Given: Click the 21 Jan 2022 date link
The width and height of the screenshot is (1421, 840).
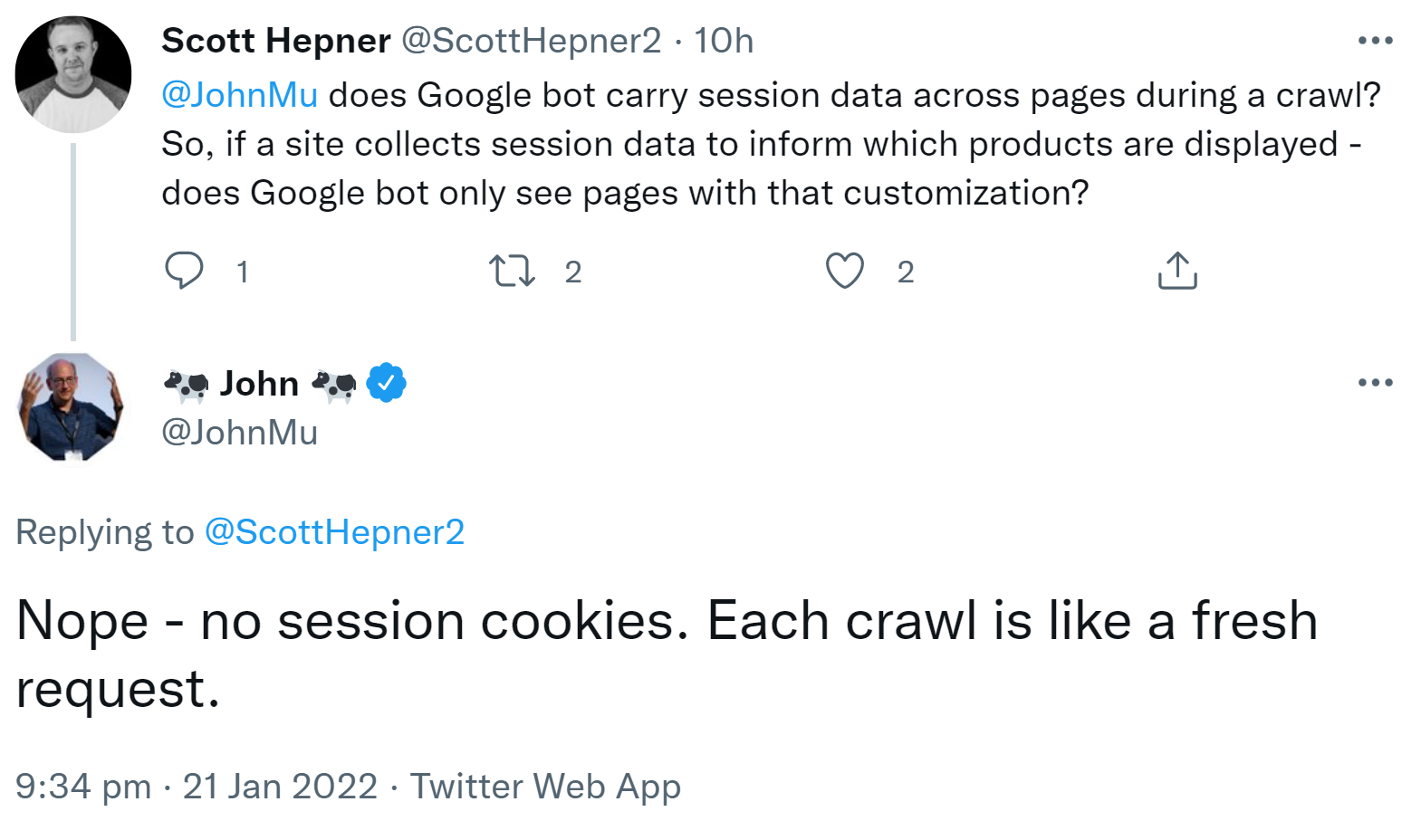Looking at the screenshot, I should (281, 785).
